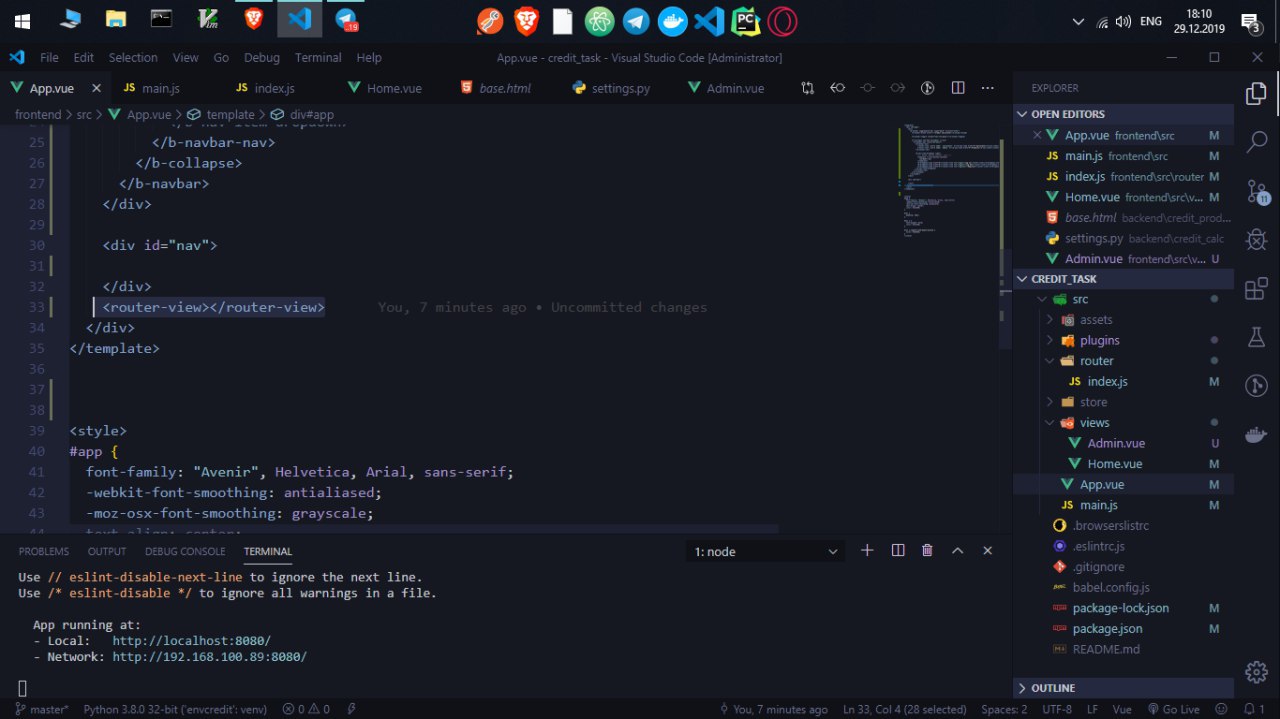The image size is (1280, 719).
Task: Click the errors and warnings count in status bar
Action: point(306,709)
